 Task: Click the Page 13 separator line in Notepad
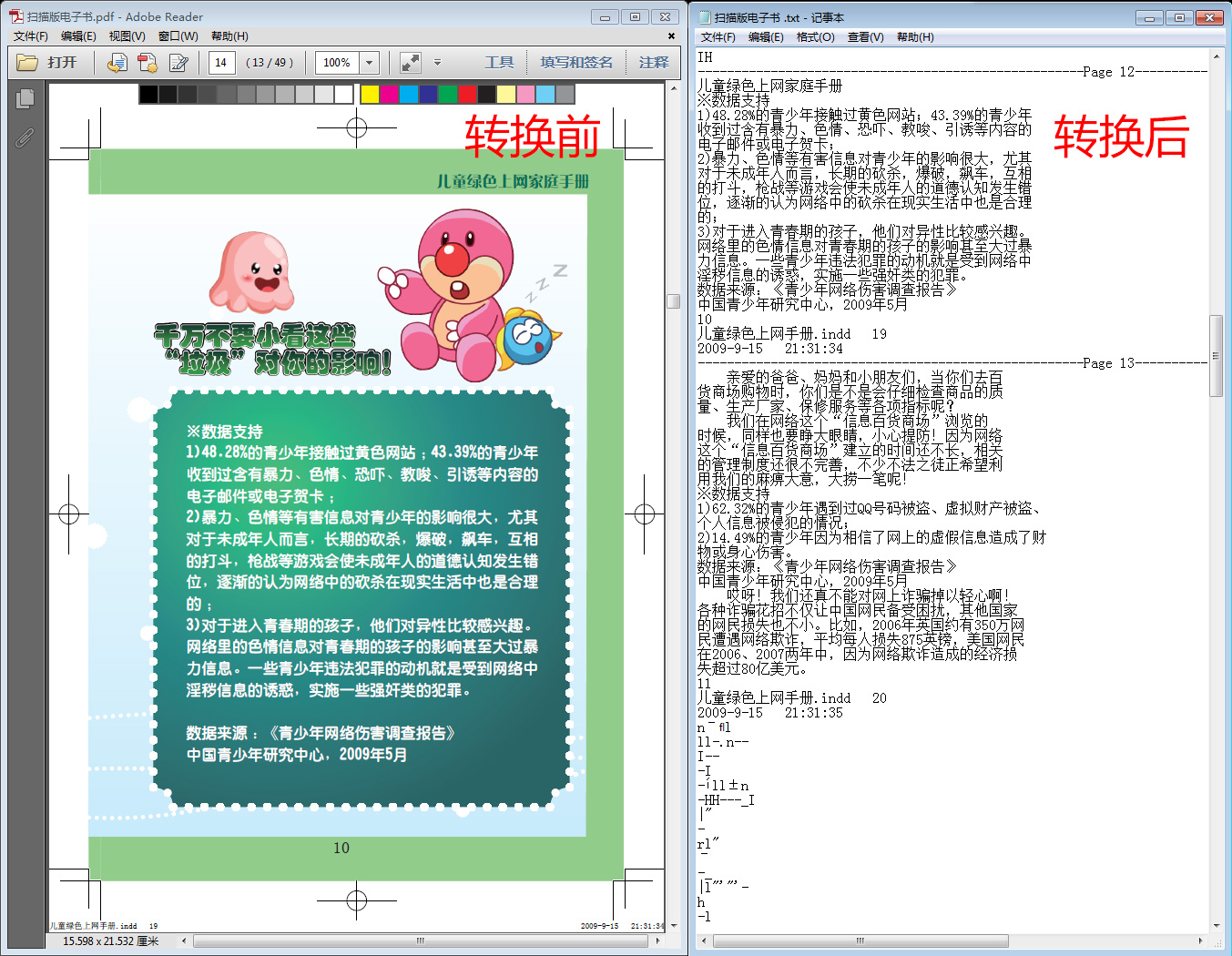point(952,363)
